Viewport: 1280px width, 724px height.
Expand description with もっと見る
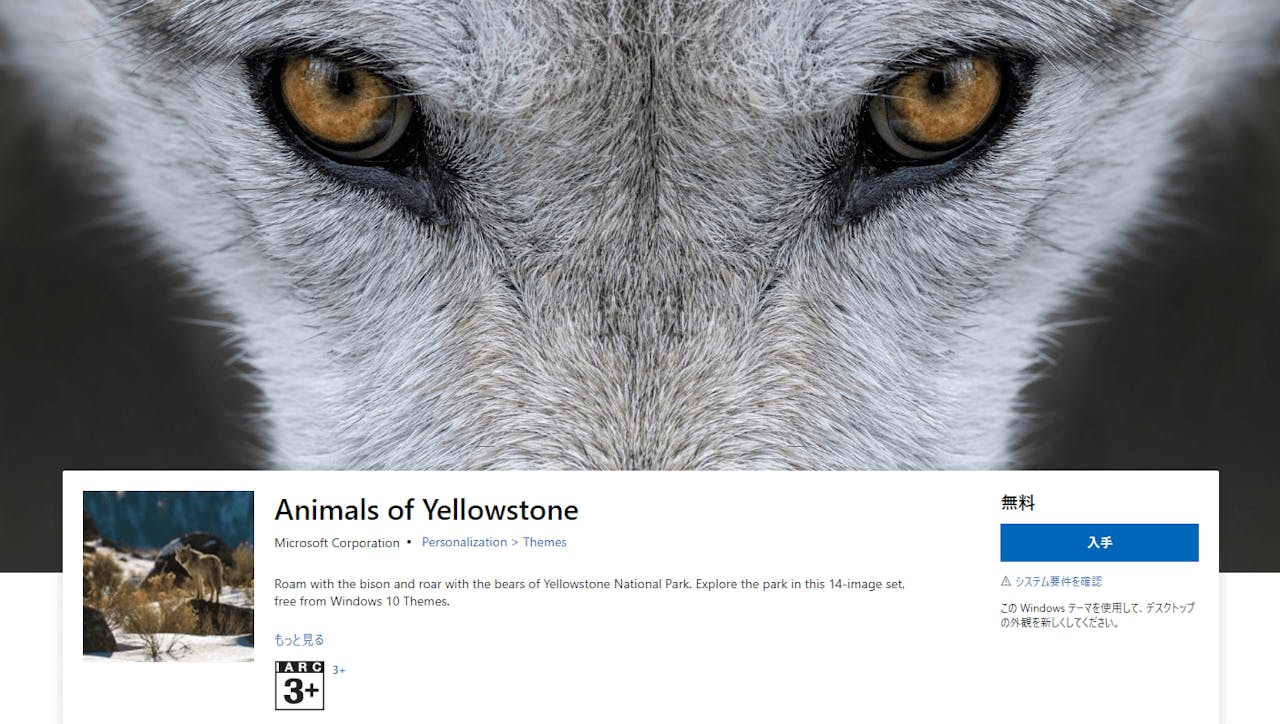click(x=299, y=640)
